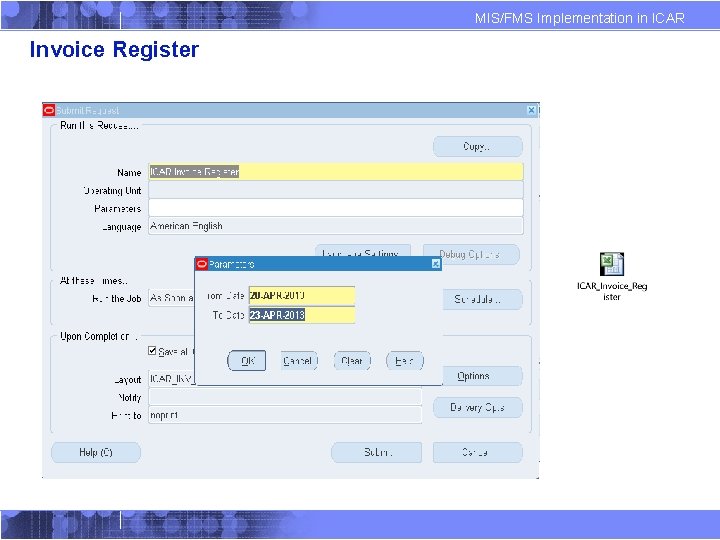Image resolution: width=720 pixels, height=540 pixels.
Task: Click the Layout field
Action: tap(172, 379)
